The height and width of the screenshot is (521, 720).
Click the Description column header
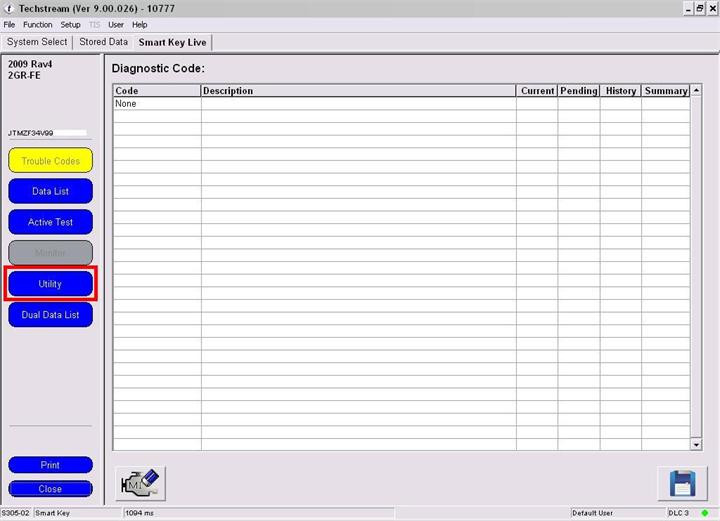point(359,91)
